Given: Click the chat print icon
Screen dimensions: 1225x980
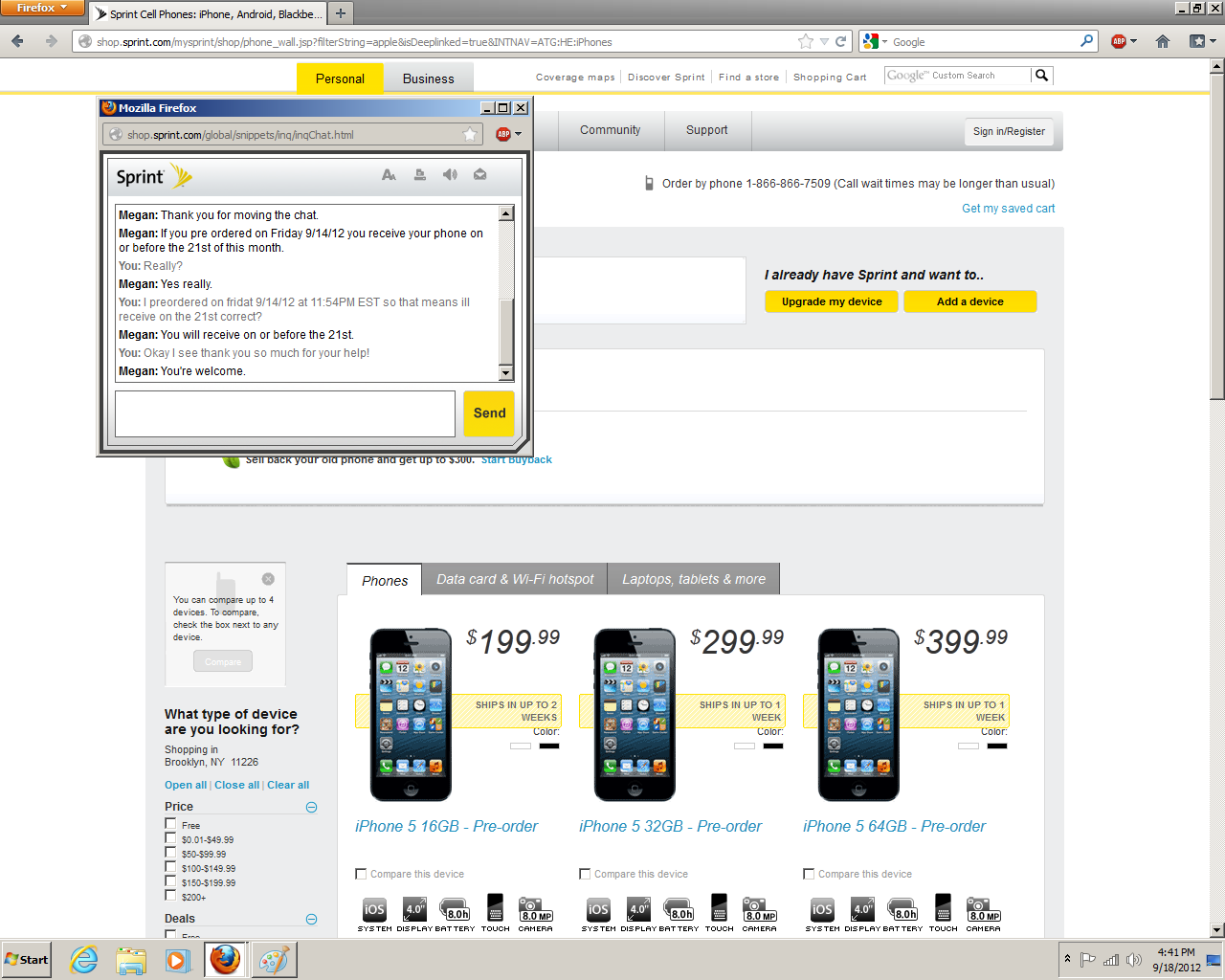Looking at the screenshot, I should pyautogui.click(x=419, y=175).
